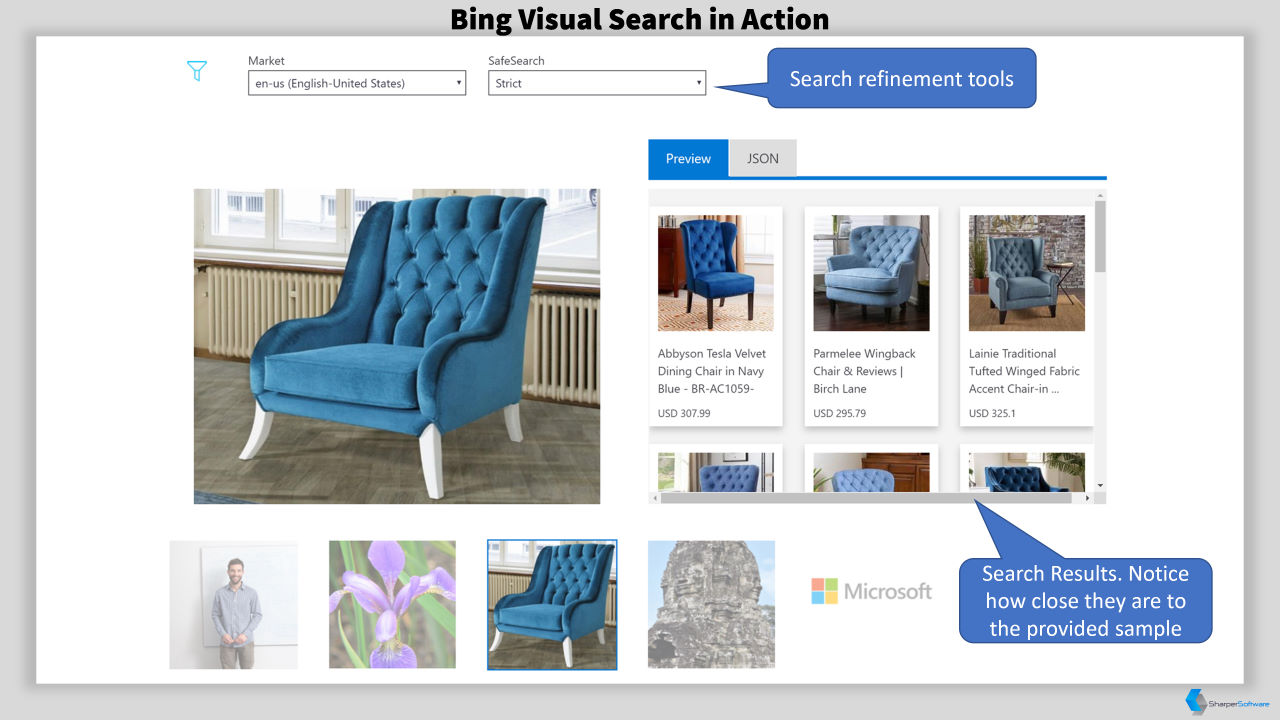Image resolution: width=1280 pixels, height=720 pixels.
Task: Select the stone temple sample thumbnail
Action: [x=711, y=605]
